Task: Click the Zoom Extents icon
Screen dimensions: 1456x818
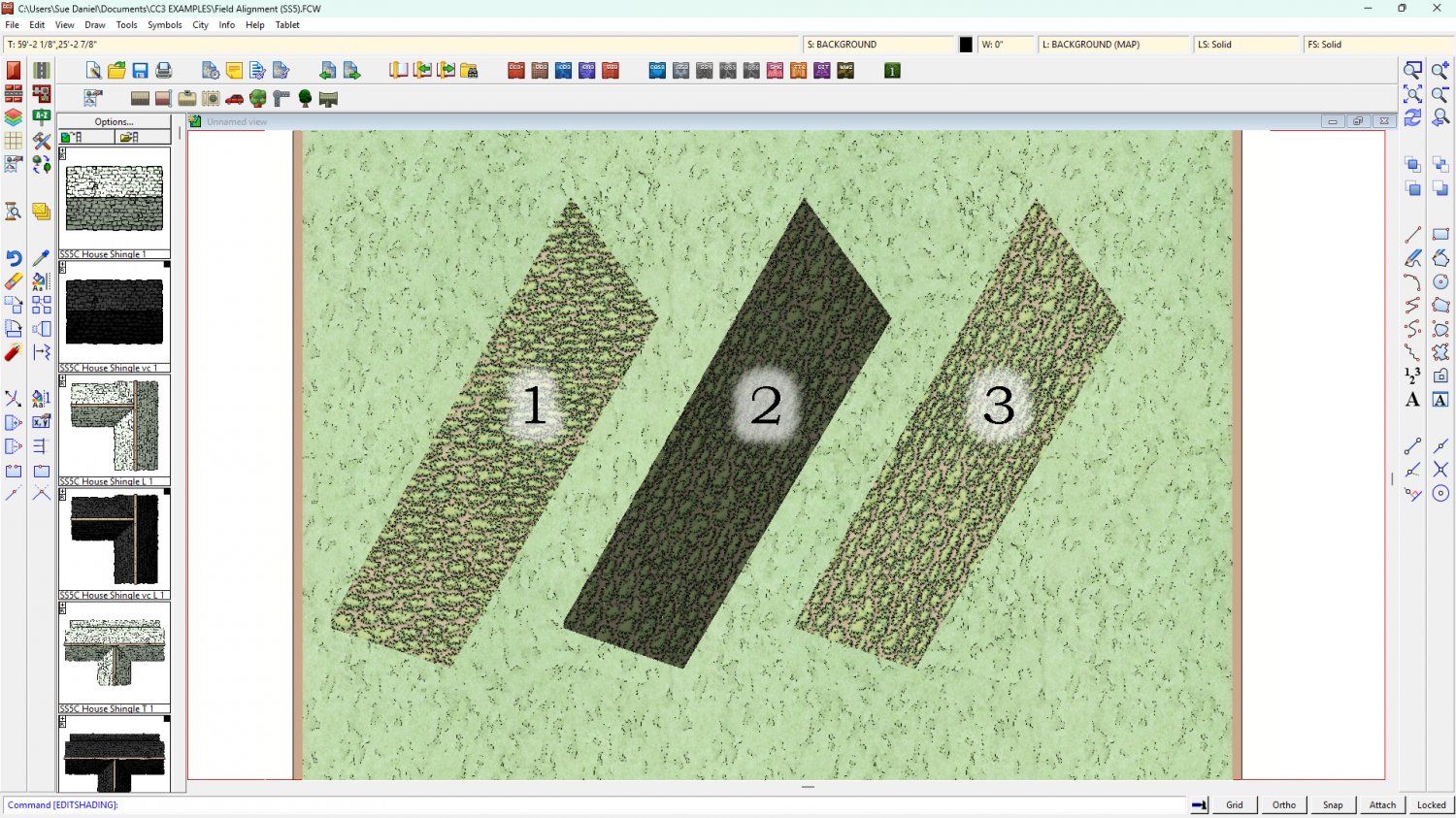Action: pyautogui.click(x=1413, y=94)
